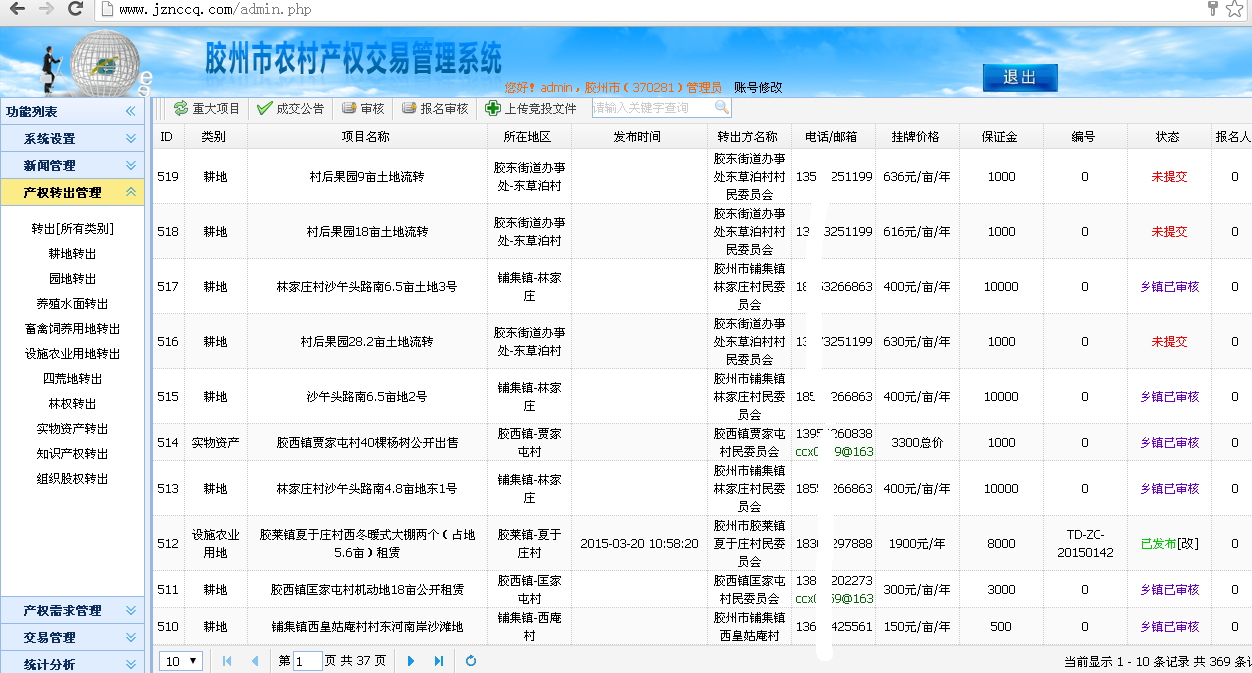Image resolution: width=1252 pixels, height=673 pixels.
Task: Expand the 交易管理 section
Action: tap(72, 637)
